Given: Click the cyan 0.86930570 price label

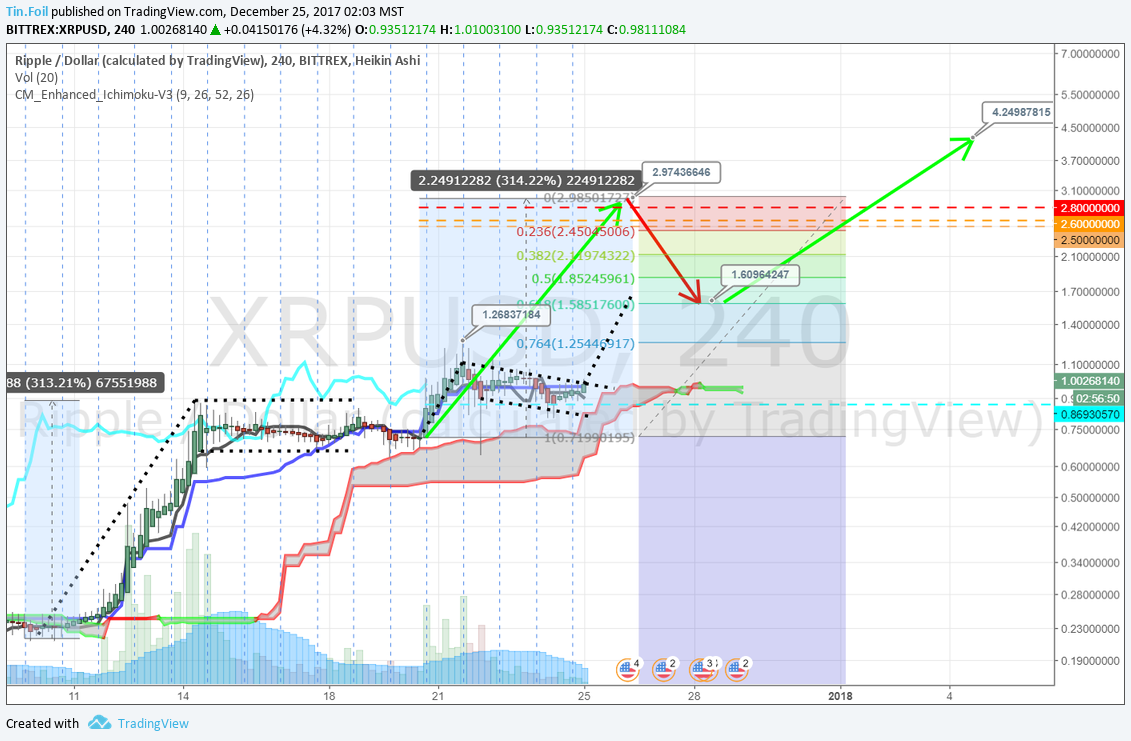Looking at the screenshot, I should 1089,415.
